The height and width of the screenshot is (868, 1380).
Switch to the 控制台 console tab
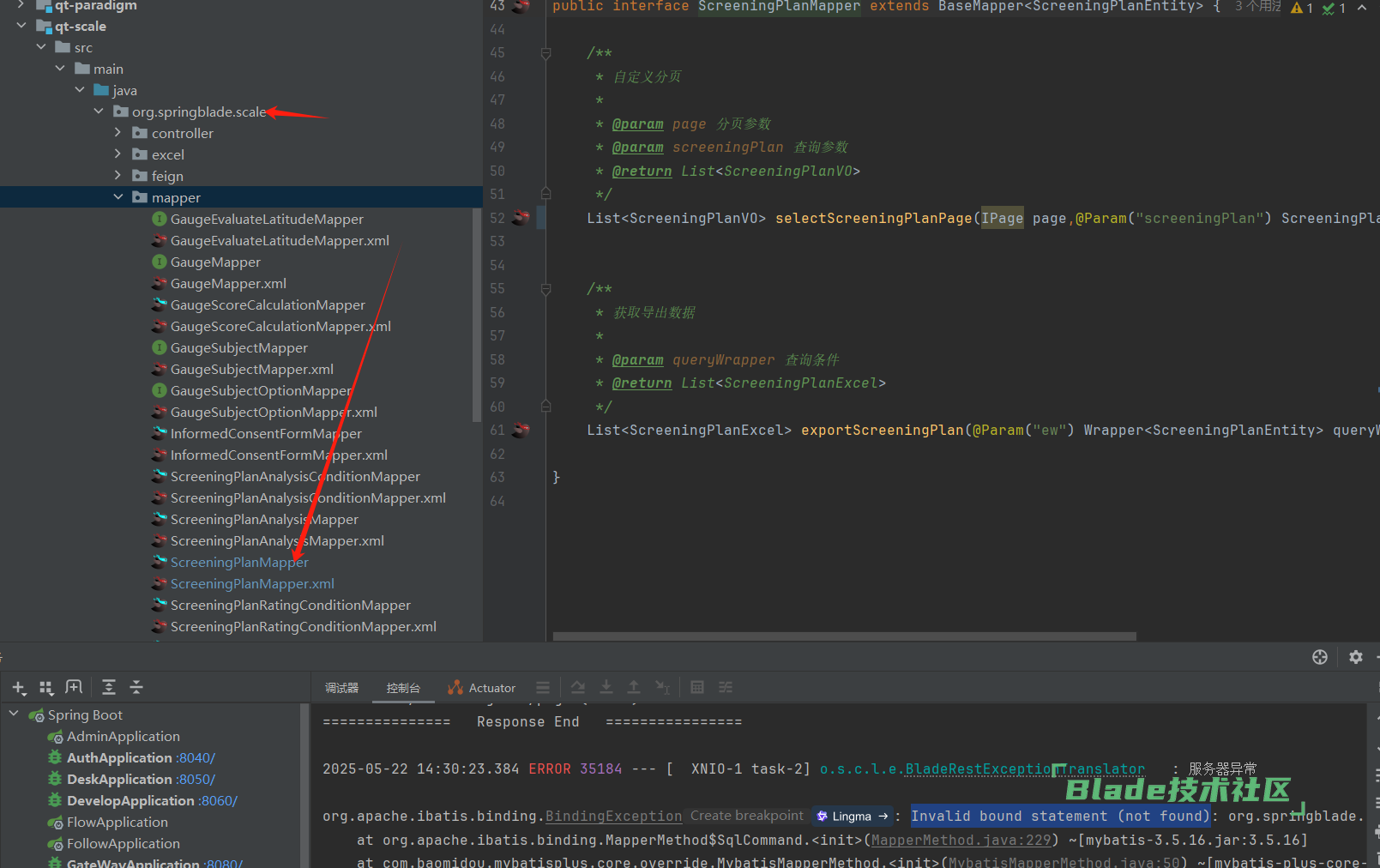tap(403, 688)
